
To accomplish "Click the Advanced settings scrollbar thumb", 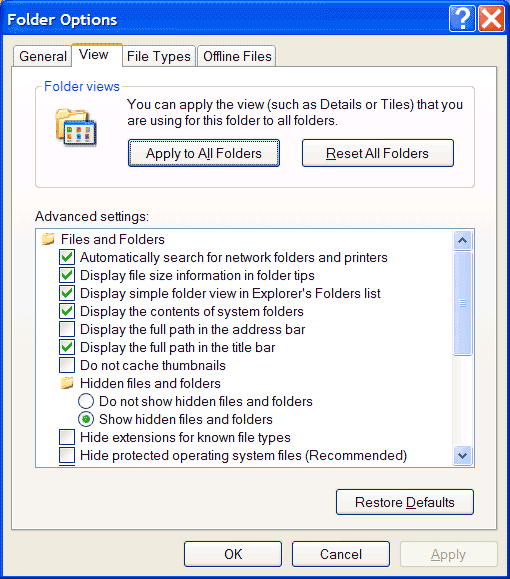I will tap(462, 304).
